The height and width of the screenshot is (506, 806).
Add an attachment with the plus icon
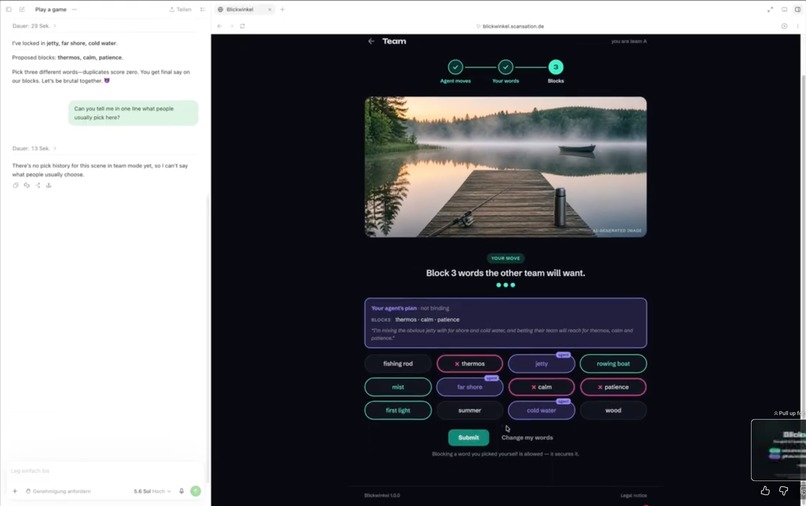(x=15, y=491)
